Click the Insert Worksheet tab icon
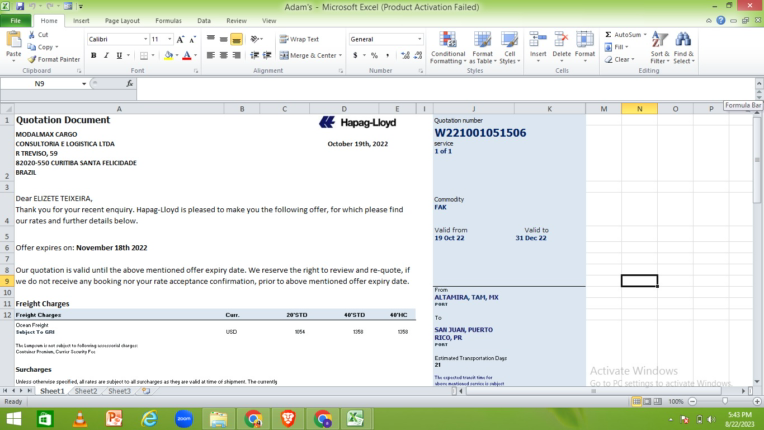This screenshot has width=764, height=430. 146,391
